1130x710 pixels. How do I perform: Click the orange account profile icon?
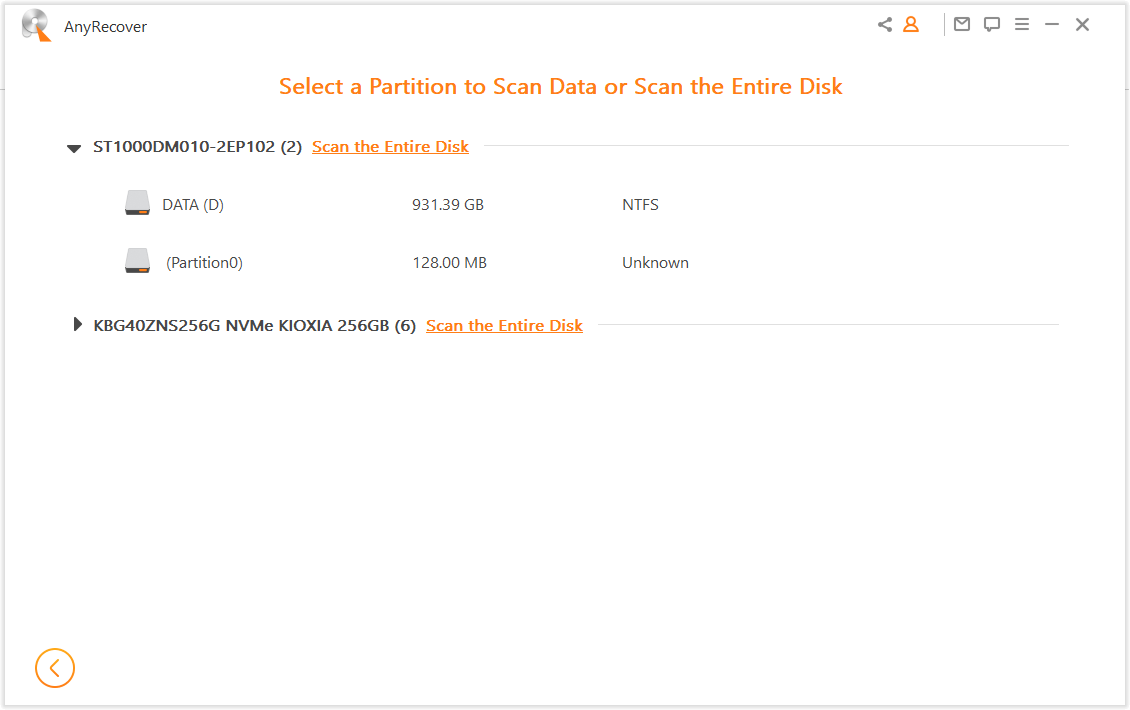coord(910,23)
